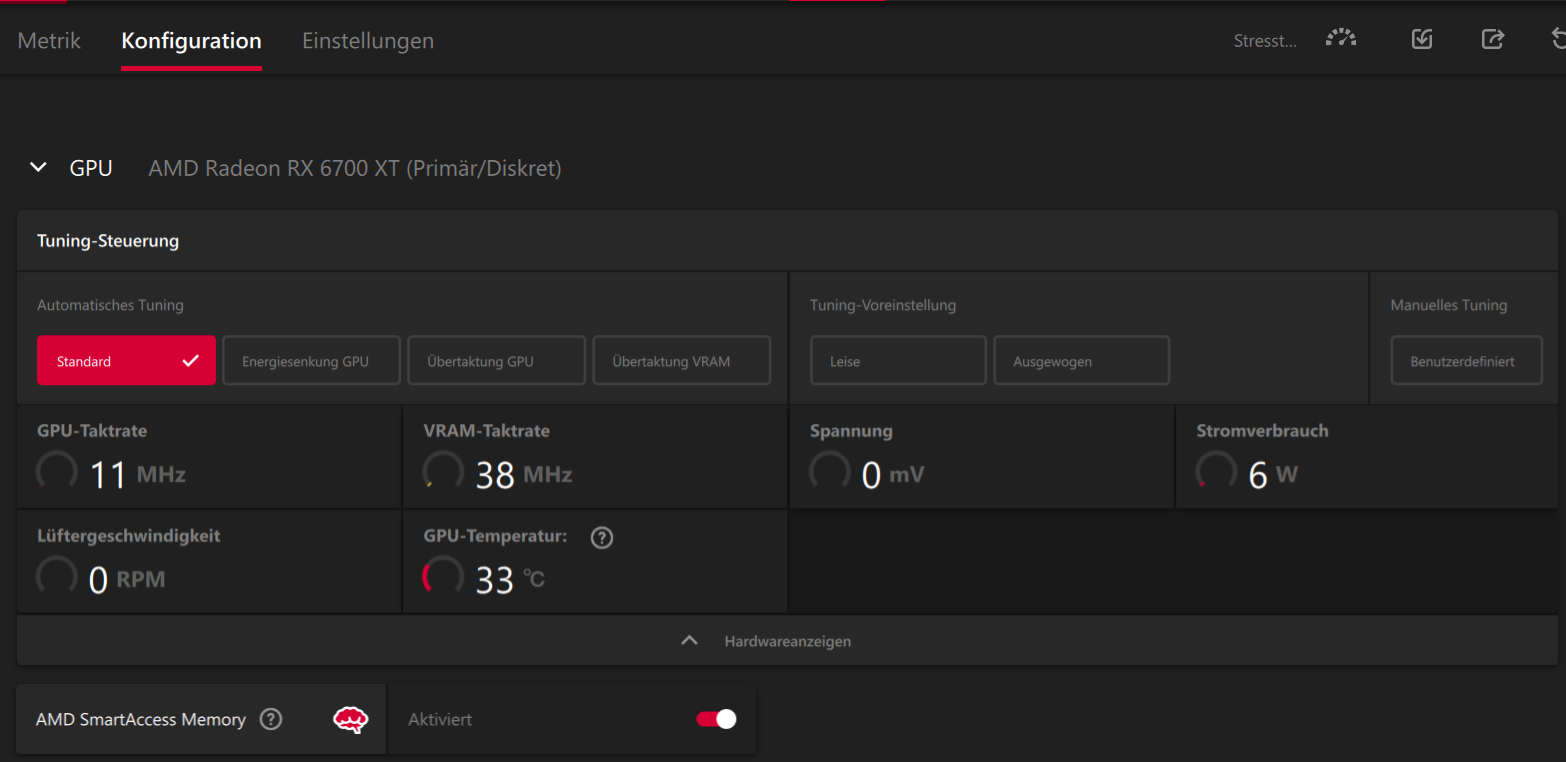Screen dimensions: 1566x762
Task: Click the Stresst... label
Action: 1265,41
